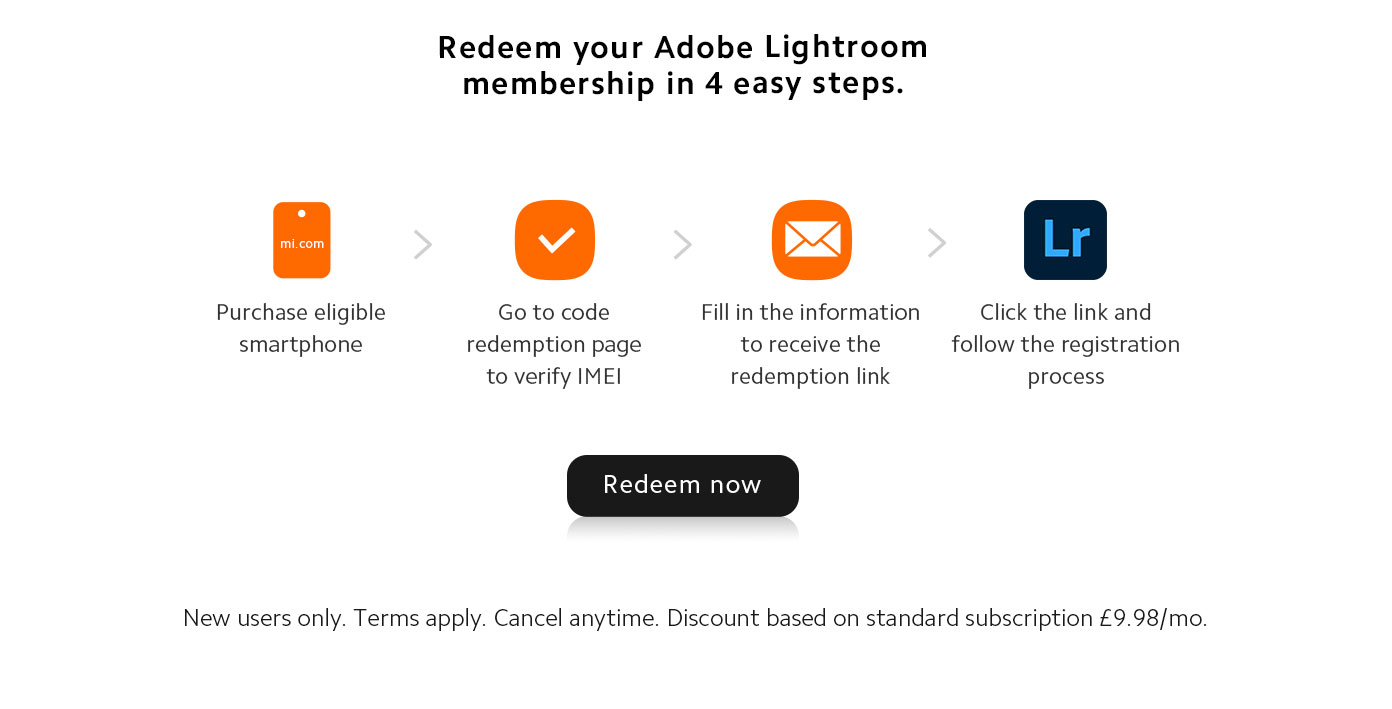Select the Go to code redemption page label
The height and width of the screenshot is (709, 1392).
pyautogui.click(x=554, y=344)
